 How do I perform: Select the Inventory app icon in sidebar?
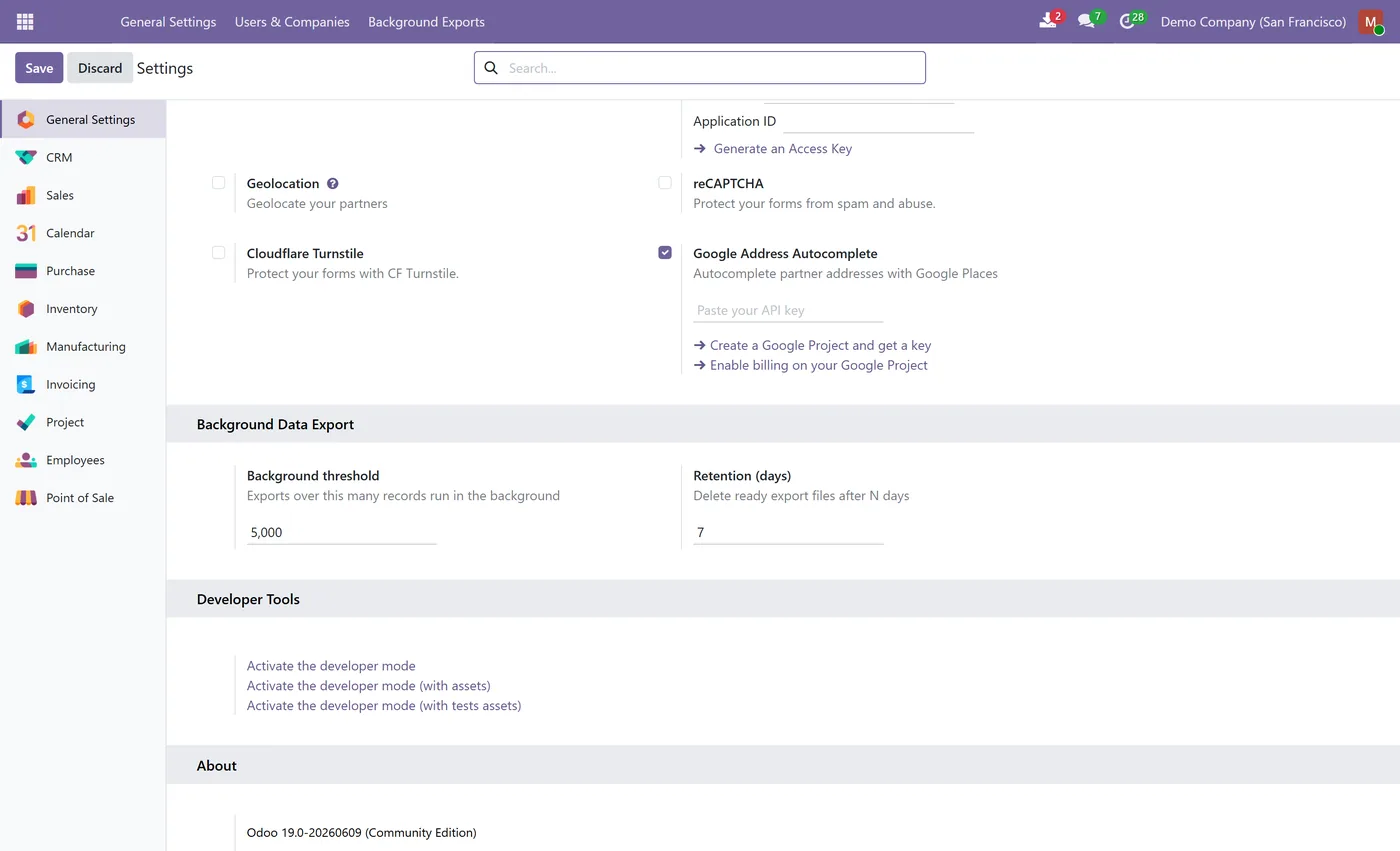tap(26, 309)
